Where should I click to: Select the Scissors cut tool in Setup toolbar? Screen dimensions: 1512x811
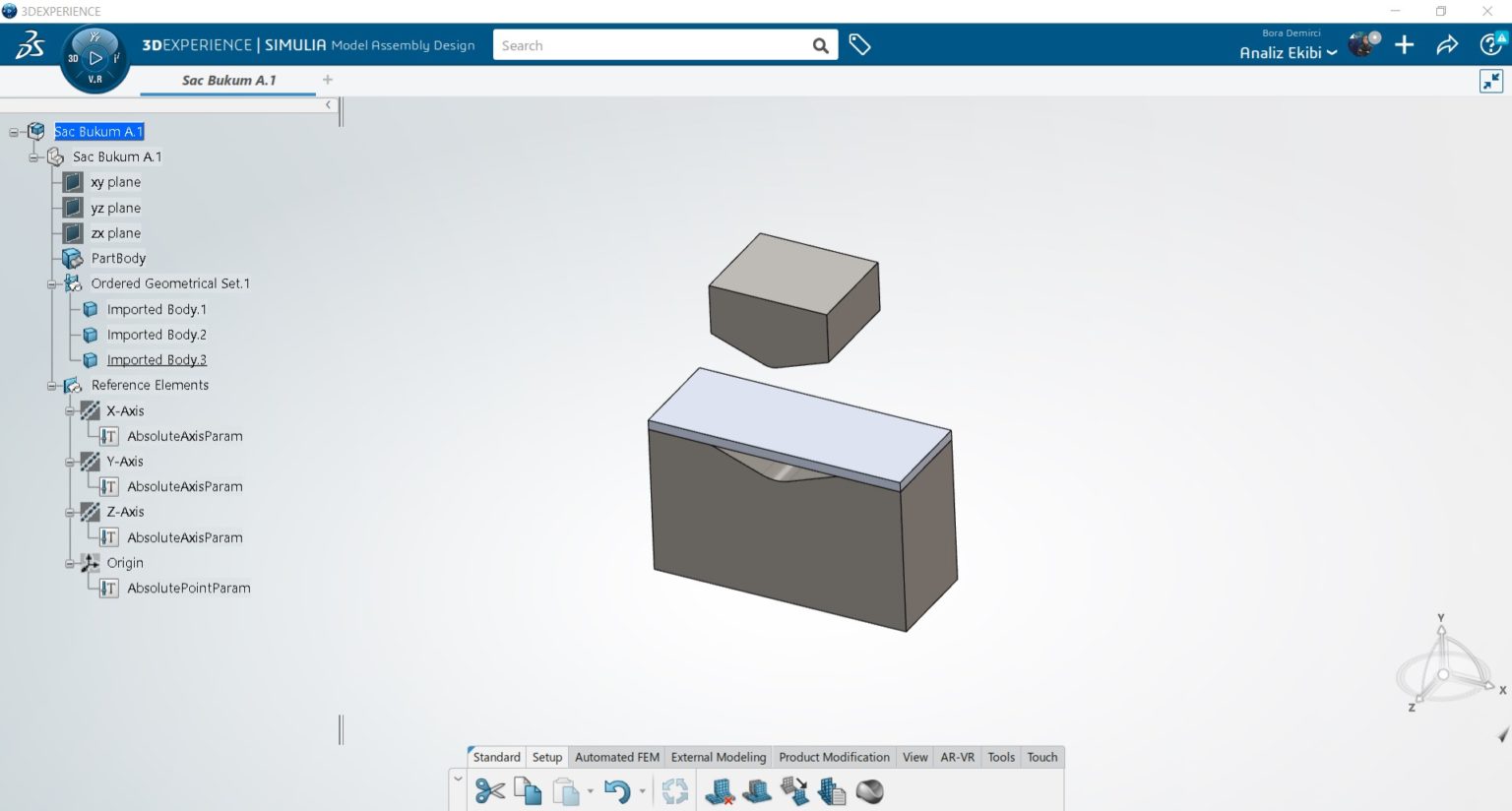point(489,790)
